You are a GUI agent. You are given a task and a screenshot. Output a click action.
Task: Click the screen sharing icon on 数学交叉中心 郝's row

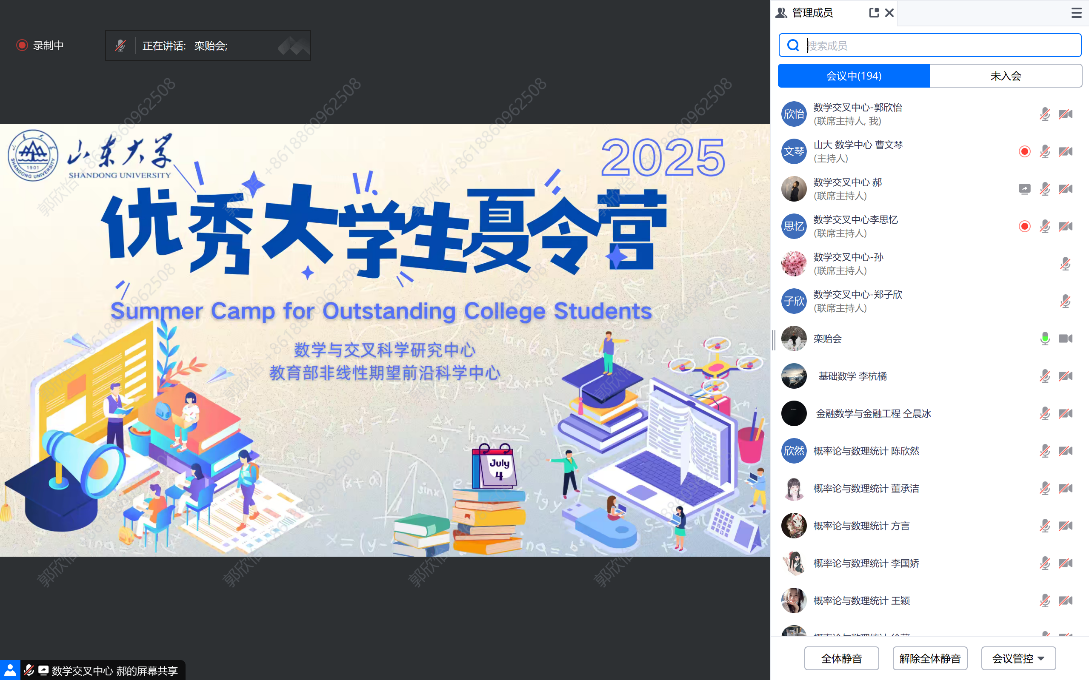point(1024,189)
